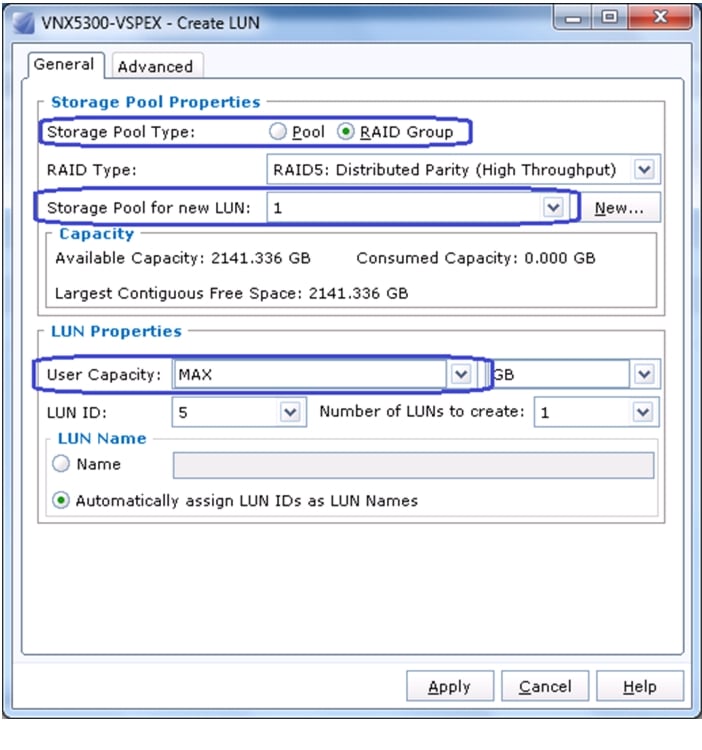702x750 pixels.
Task: Select the General tab
Action: 65,64
